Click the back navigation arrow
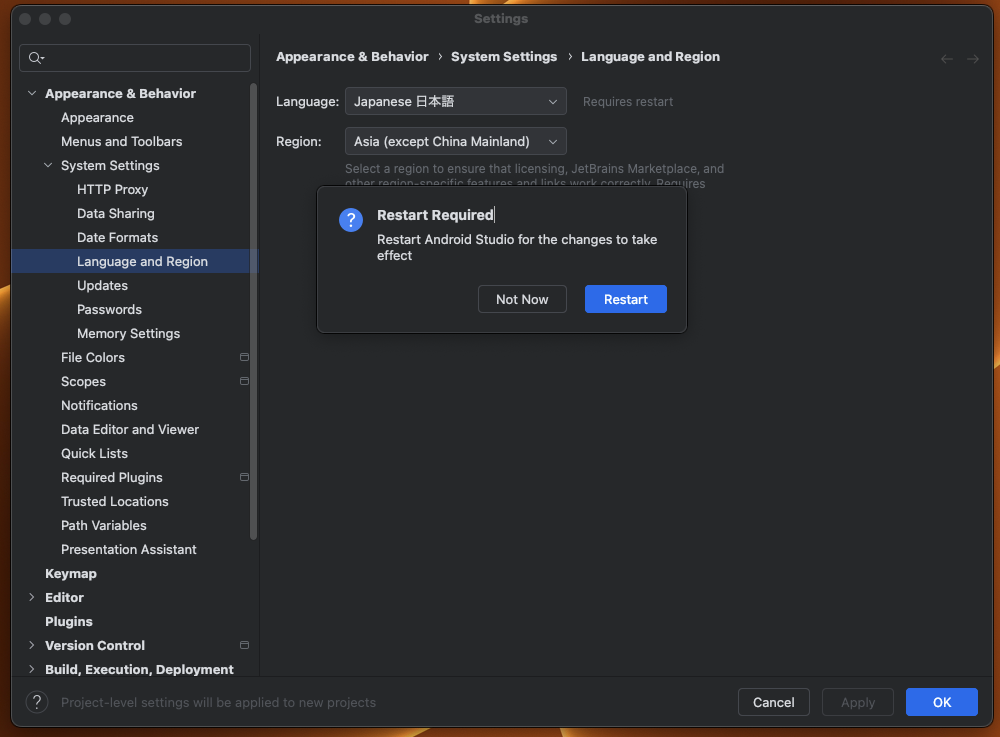1000x737 pixels. tap(947, 59)
